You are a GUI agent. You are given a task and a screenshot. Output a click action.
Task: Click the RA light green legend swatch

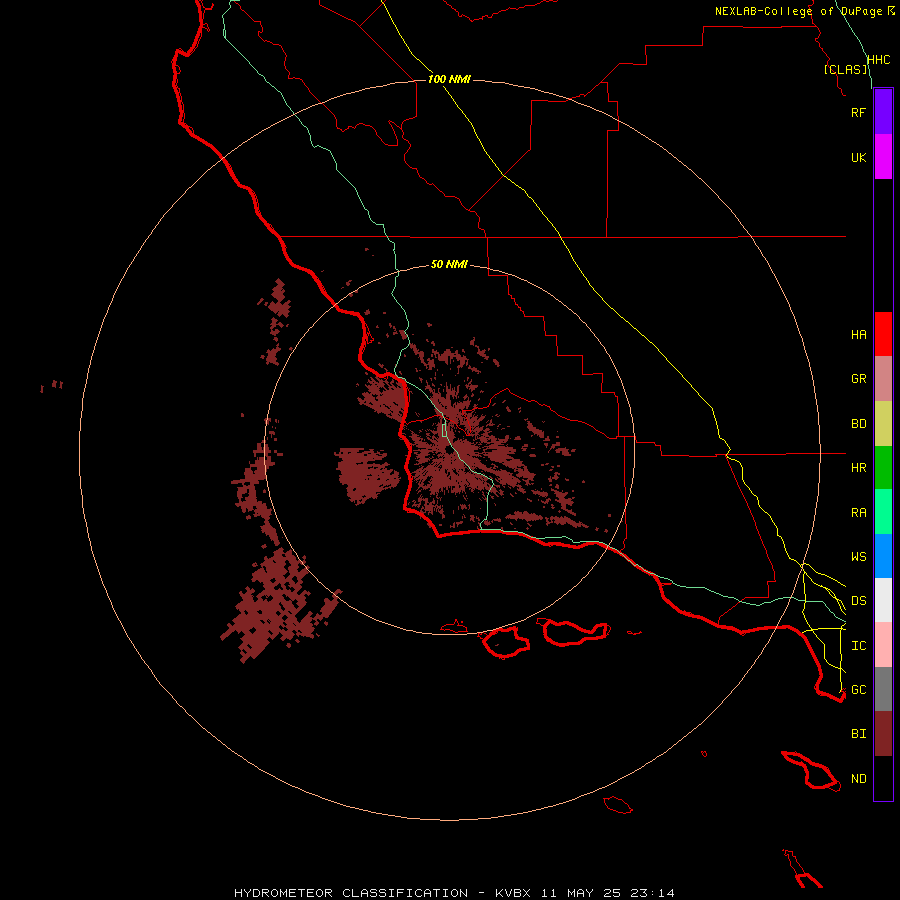[x=883, y=512]
